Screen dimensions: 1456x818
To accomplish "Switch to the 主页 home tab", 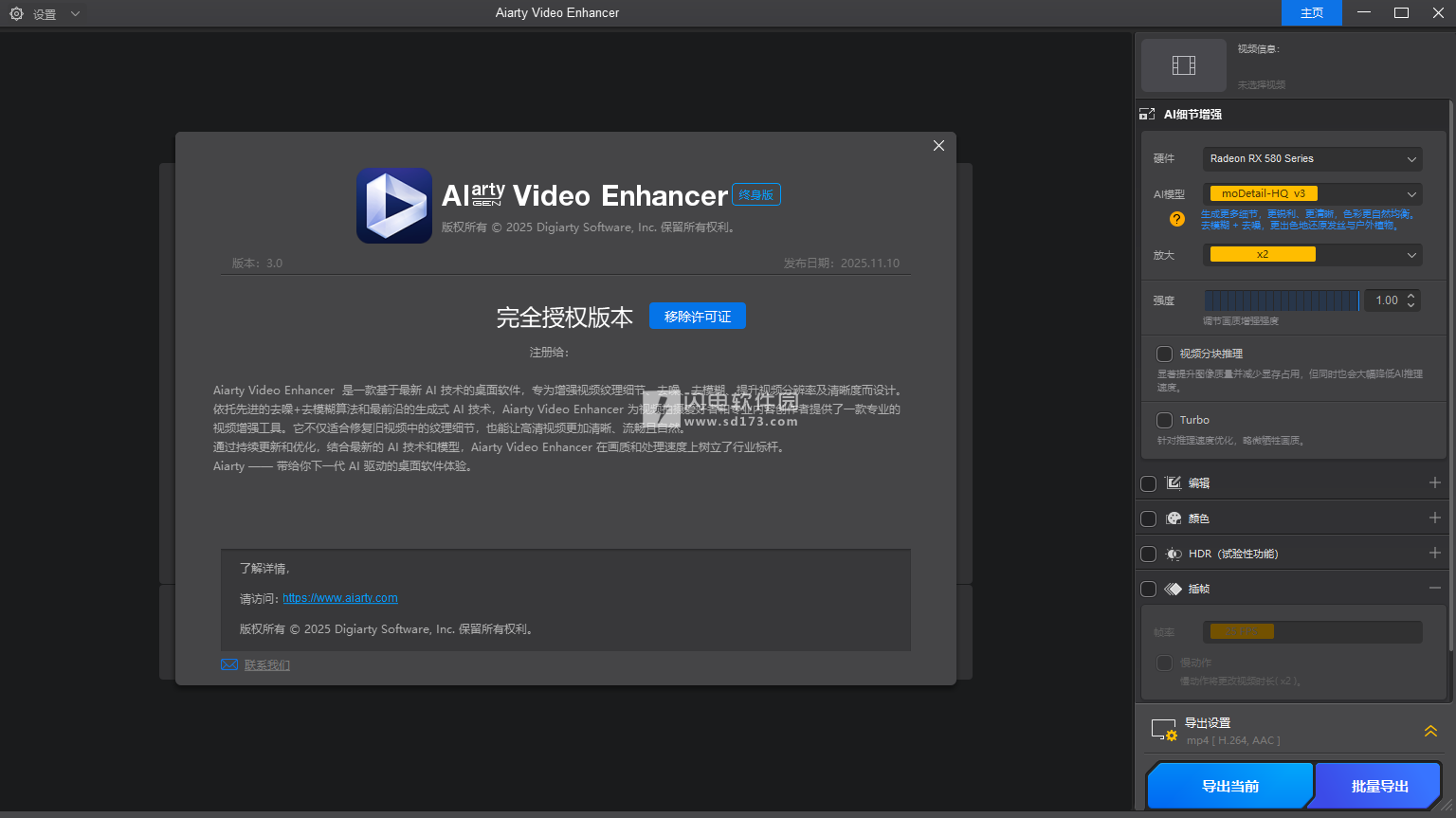I will [1311, 13].
